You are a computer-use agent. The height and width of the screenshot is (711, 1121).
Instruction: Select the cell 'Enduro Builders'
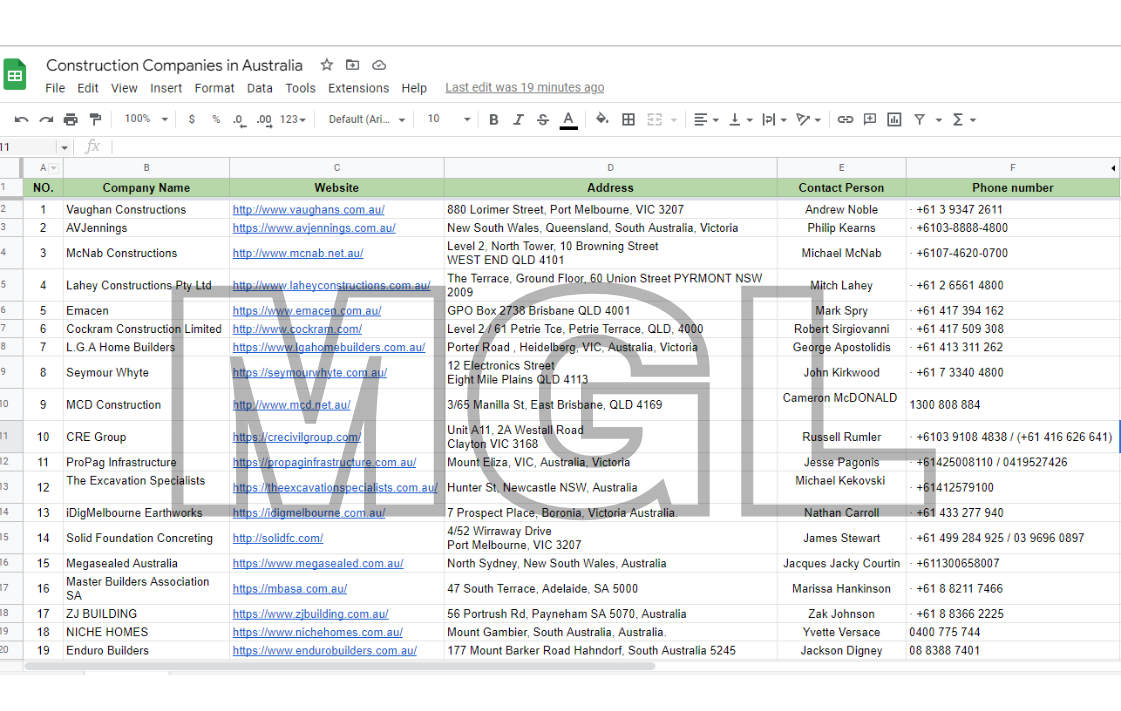tap(147, 650)
